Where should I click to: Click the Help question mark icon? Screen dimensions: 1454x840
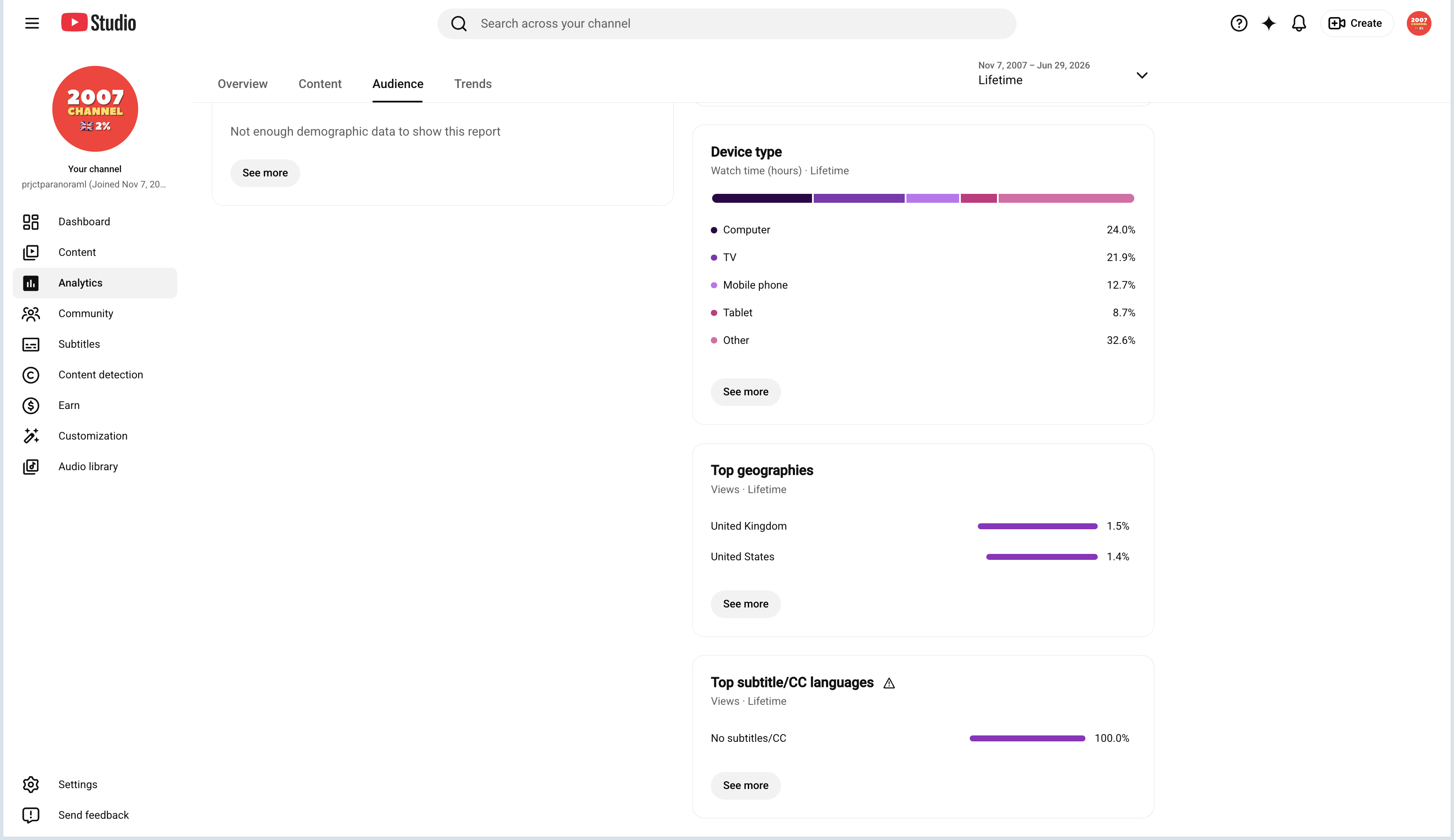pos(1238,23)
